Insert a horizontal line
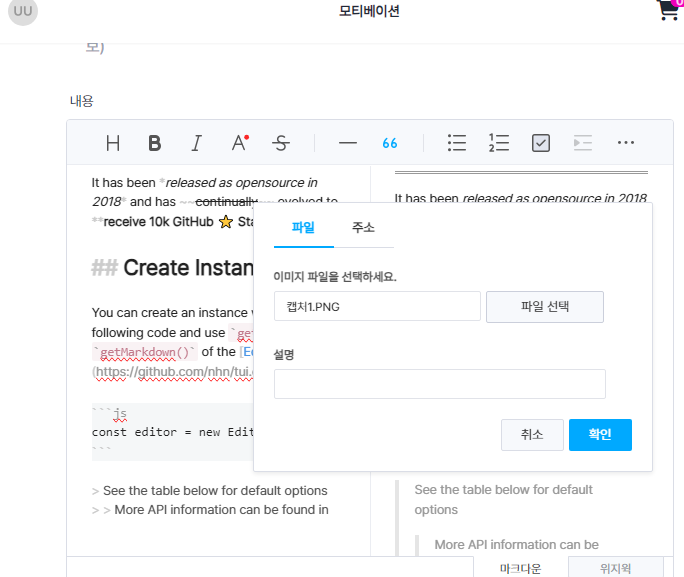Viewport: 684px width, 577px height. (x=348, y=143)
